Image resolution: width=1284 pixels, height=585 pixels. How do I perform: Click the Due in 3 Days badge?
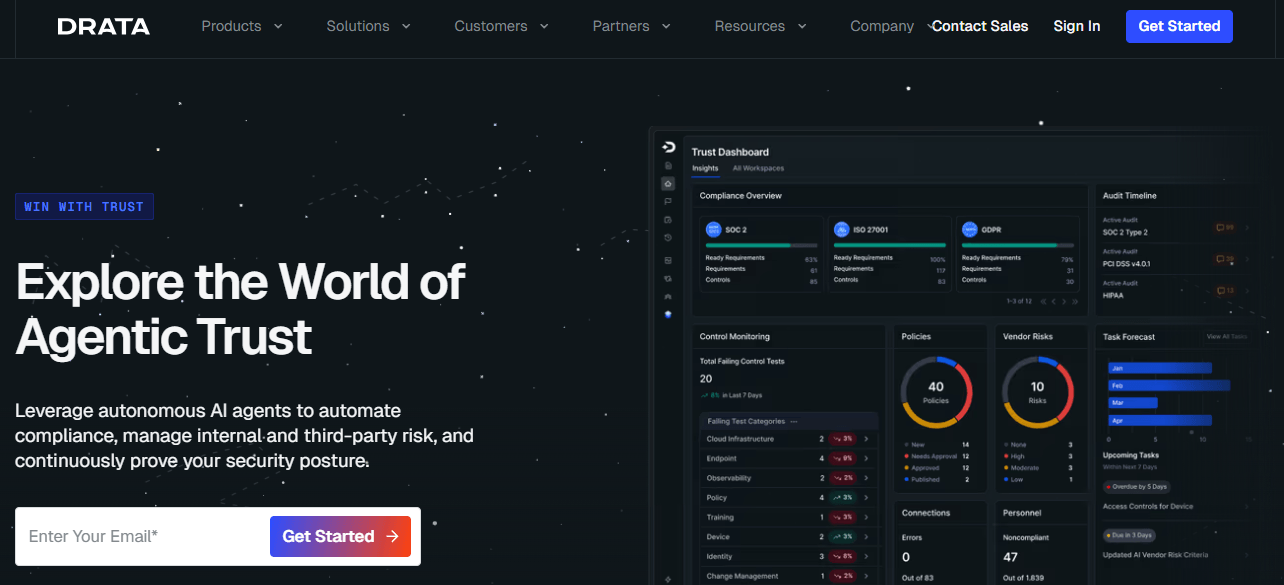tap(1130, 535)
